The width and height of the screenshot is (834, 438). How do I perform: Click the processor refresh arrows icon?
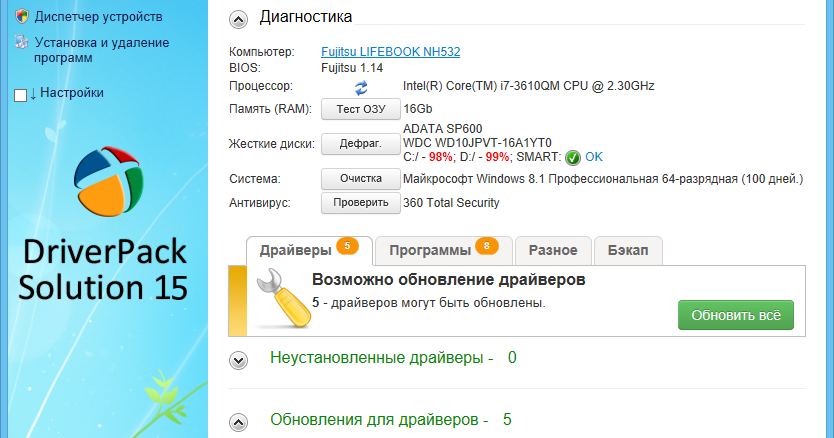pyautogui.click(x=361, y=87)
